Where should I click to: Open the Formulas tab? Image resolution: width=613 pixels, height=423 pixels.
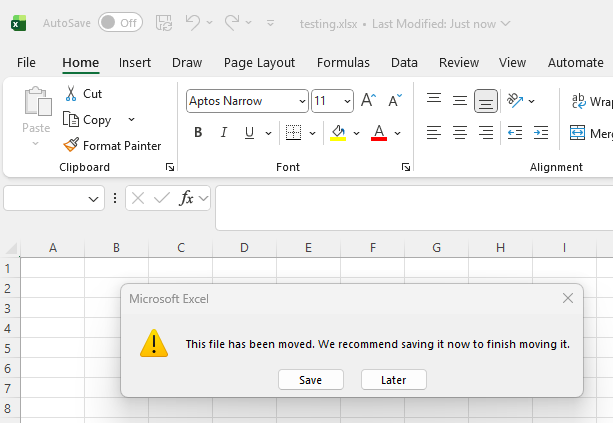343,63
